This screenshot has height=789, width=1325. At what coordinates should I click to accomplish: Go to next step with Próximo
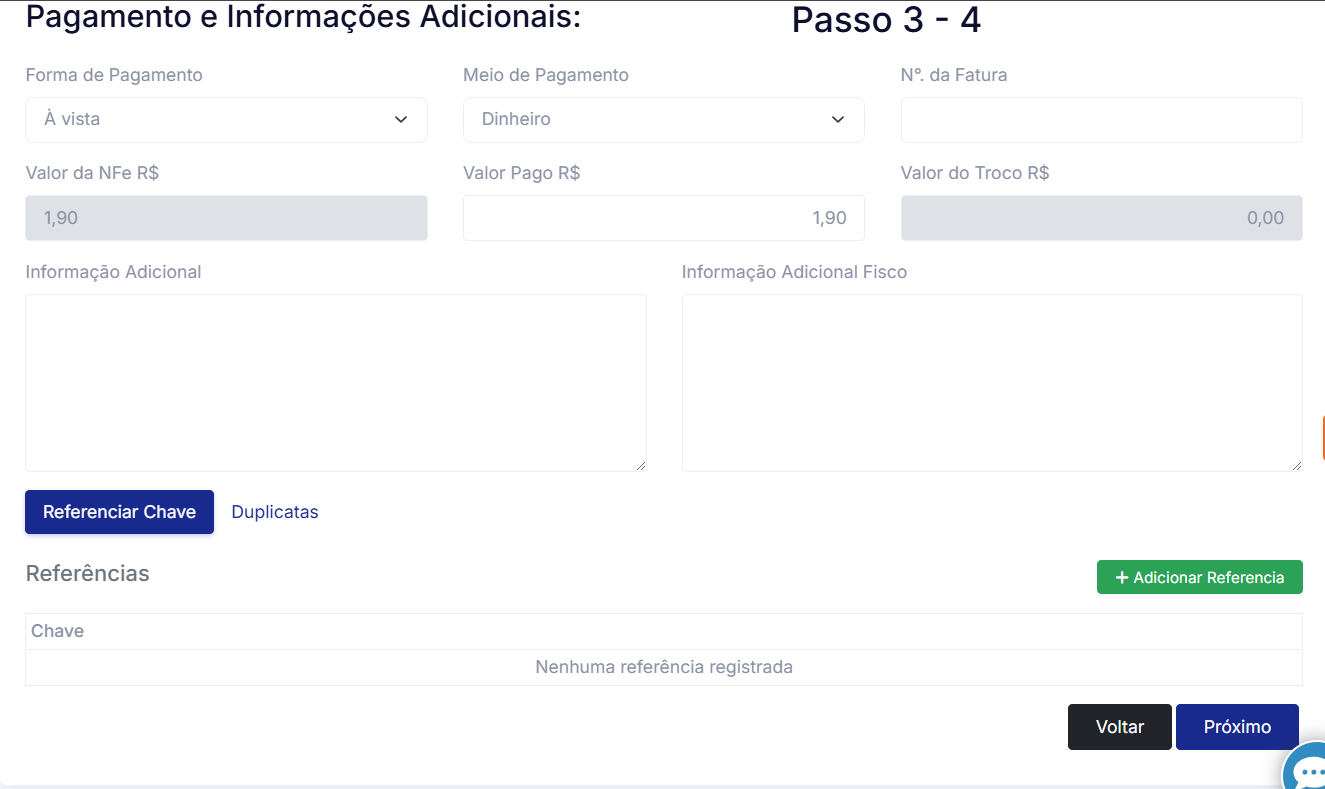[x=1237, y=727]
